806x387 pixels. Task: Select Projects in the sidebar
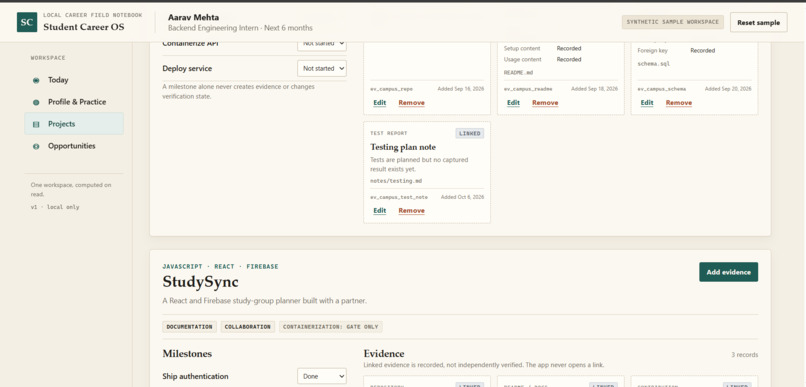pyautogui.click(x=74, y=124)
